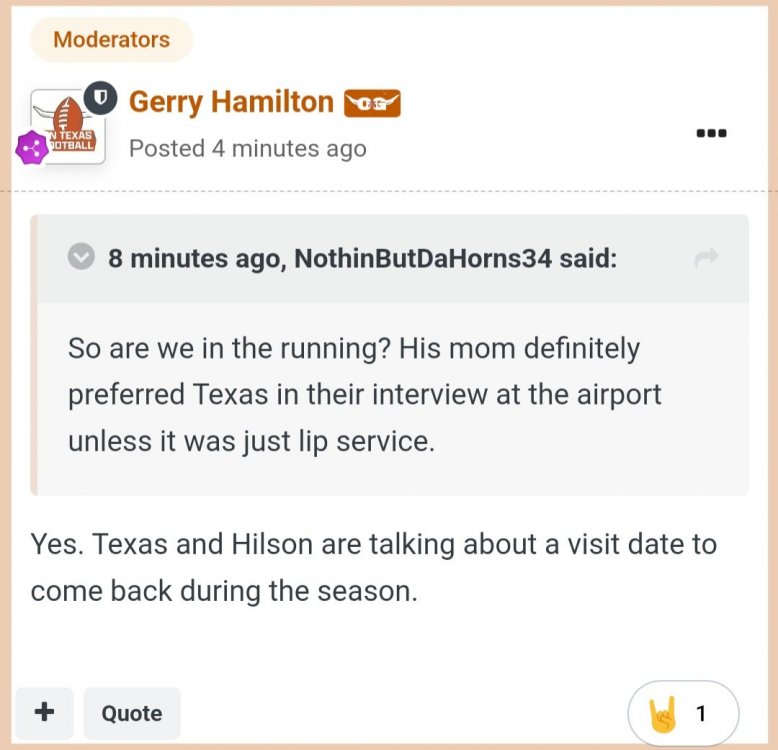Click the moderator shield icon on avatar
Viewport: 778px width, 750px height.
[x=101, y=97]
